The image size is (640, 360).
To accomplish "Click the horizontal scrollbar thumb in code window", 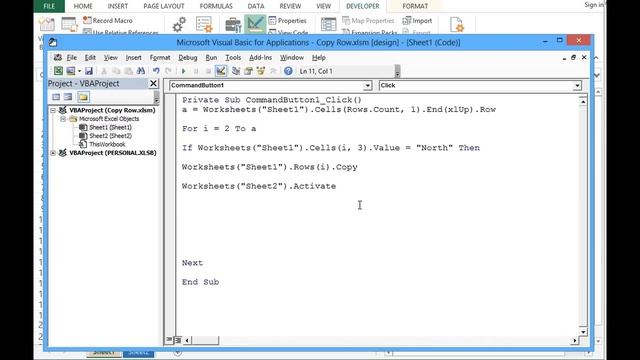I will tap(205, 340).
